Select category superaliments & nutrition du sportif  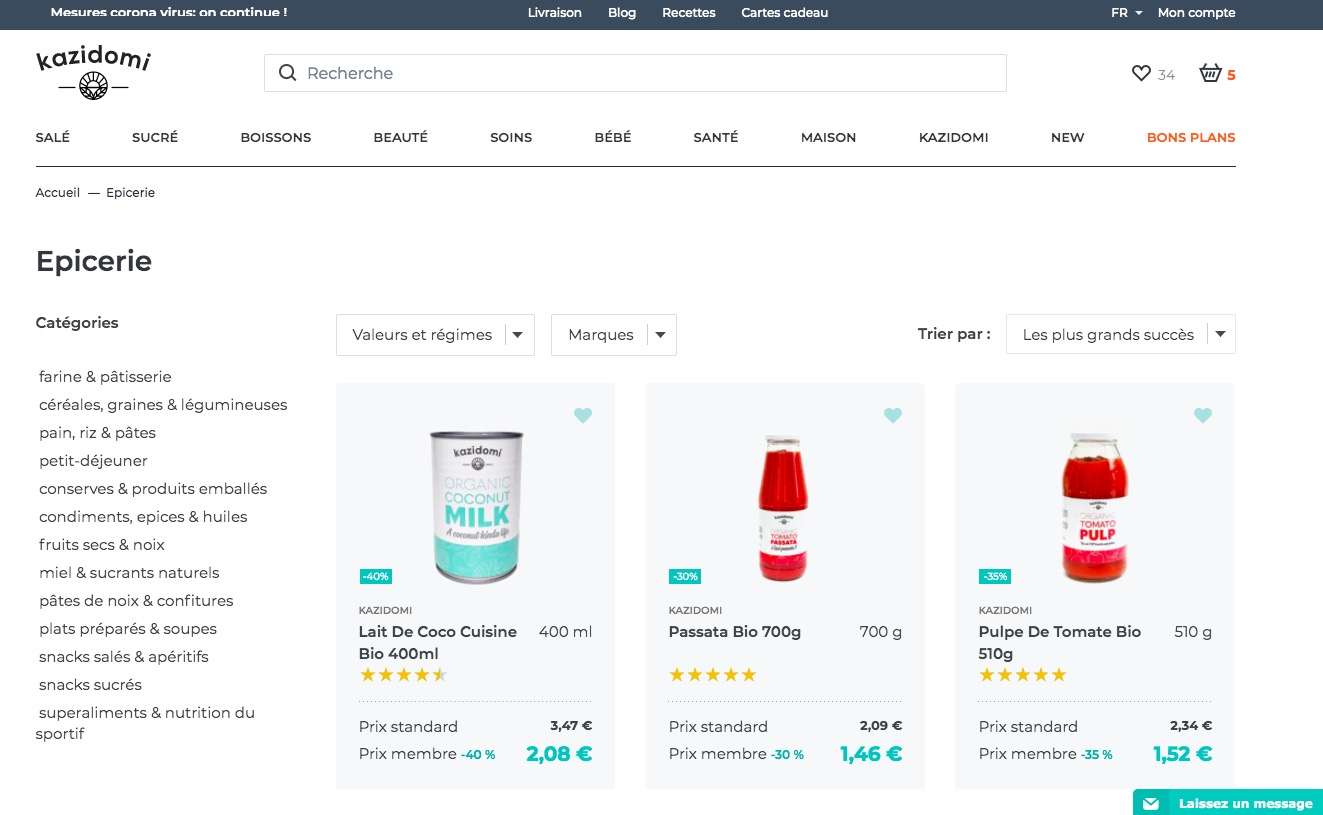(x=147, y=723)
